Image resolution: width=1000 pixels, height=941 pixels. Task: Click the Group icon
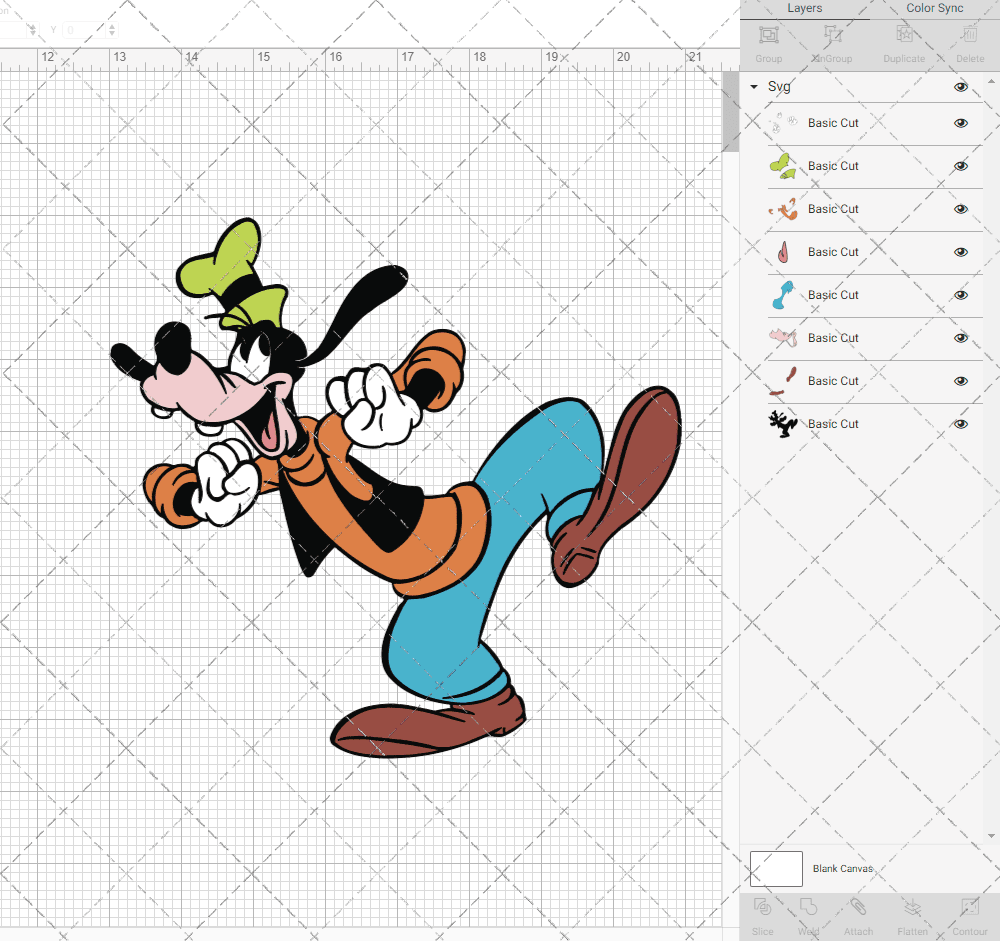click(768, 34)
